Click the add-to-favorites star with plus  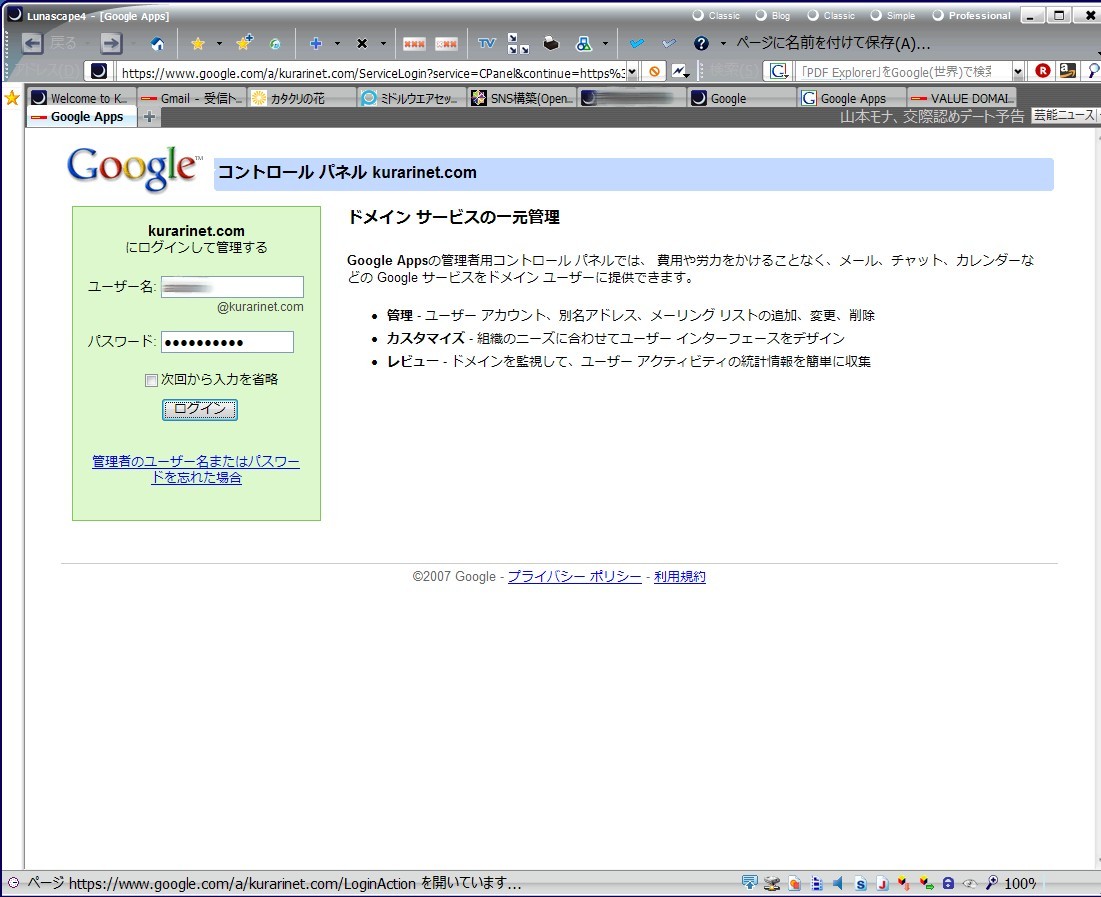(244, 43)
